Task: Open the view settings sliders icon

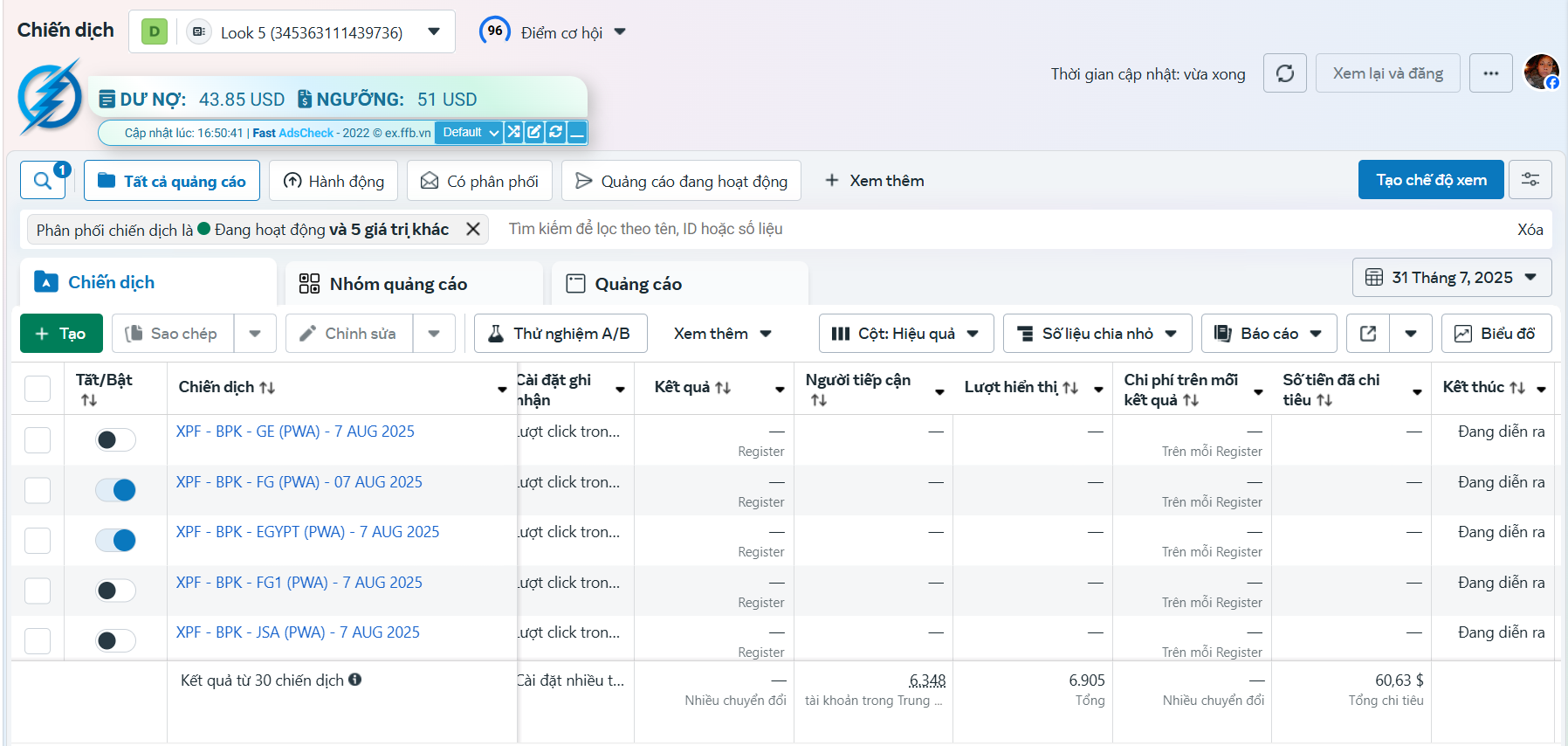Action: tap(1530, 180)
